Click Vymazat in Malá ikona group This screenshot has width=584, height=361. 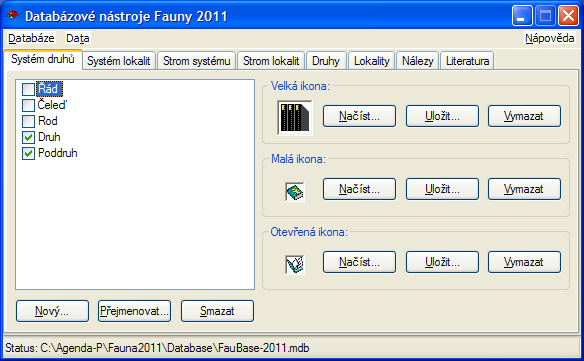(524, 189)
